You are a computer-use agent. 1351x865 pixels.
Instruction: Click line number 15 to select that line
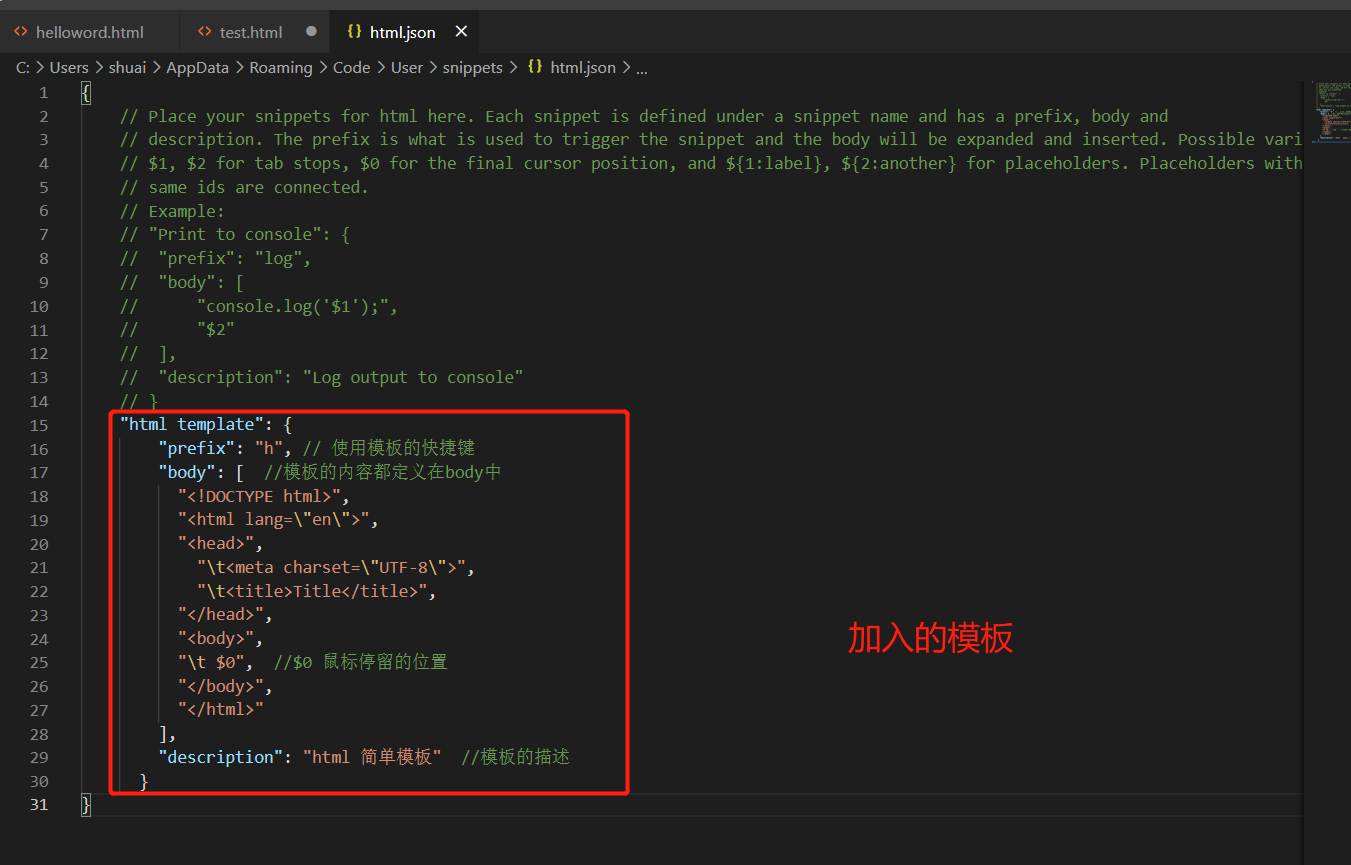pyautogui.click(x=39, y=424)
